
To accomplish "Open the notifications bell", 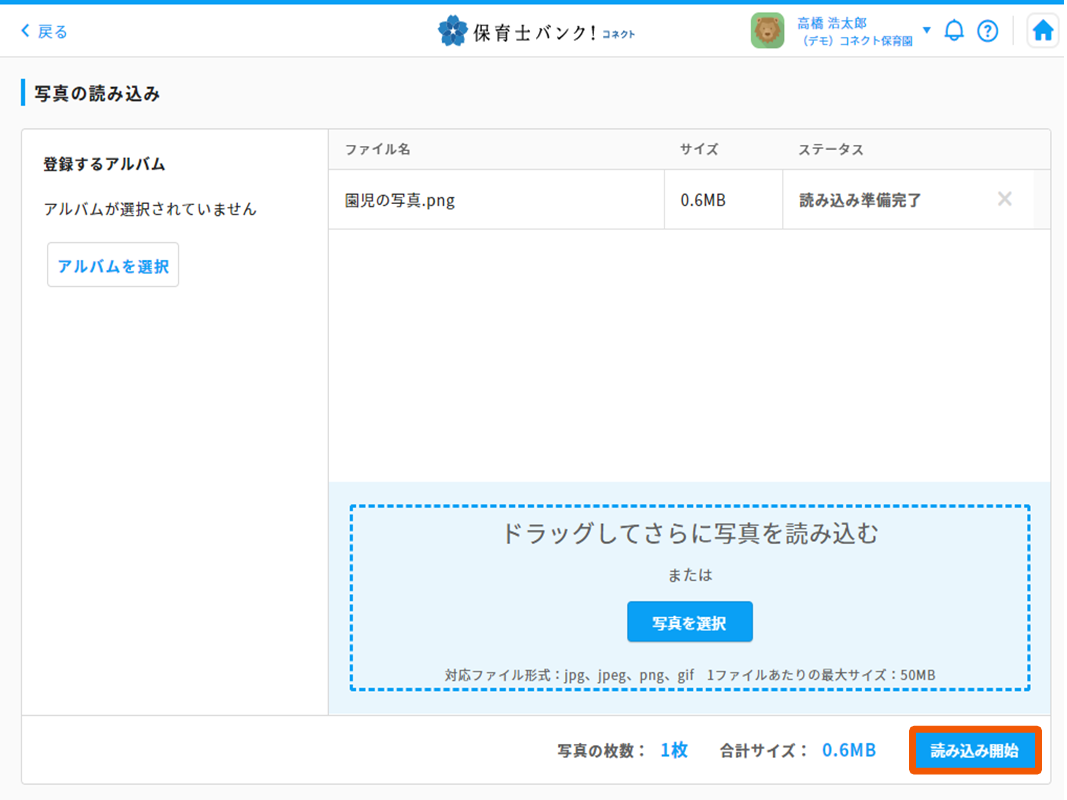I will tap(954, 31).
